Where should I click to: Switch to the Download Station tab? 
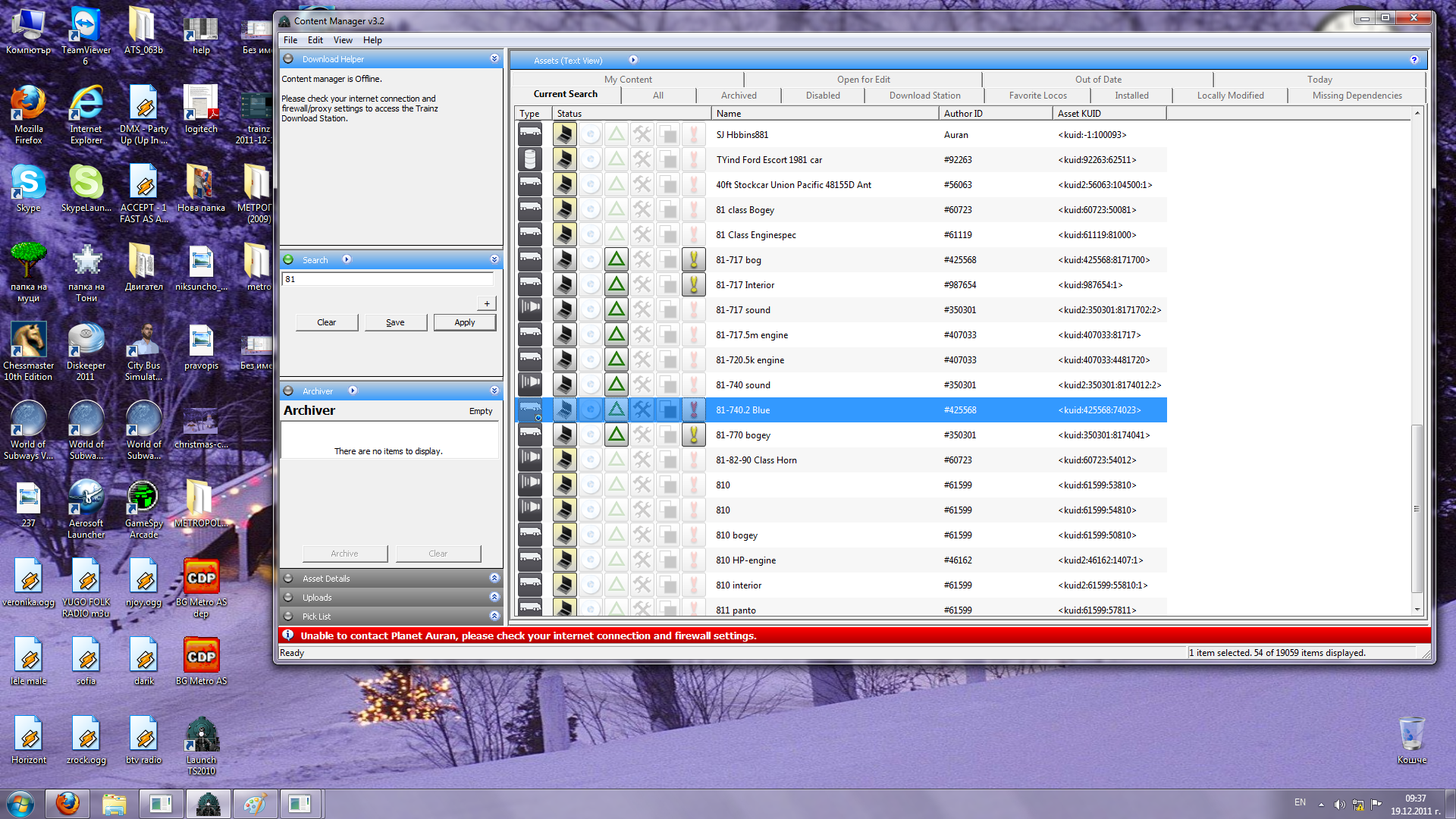click(924, 96)
